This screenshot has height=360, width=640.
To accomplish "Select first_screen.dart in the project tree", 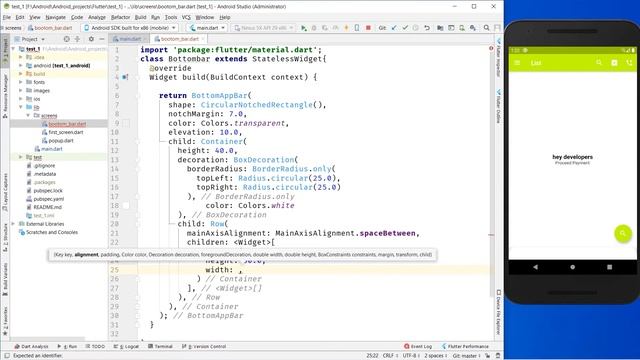I will coord(66,132).
